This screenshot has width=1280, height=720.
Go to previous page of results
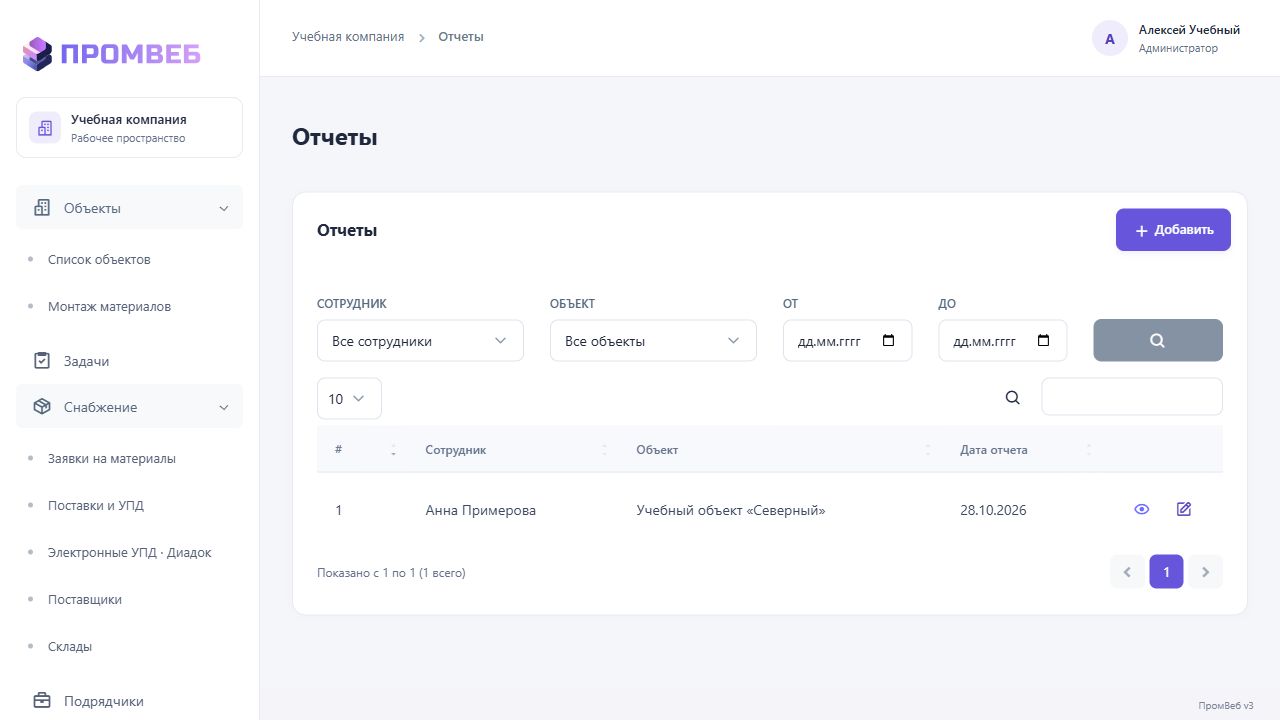[x=1127, y=572]
